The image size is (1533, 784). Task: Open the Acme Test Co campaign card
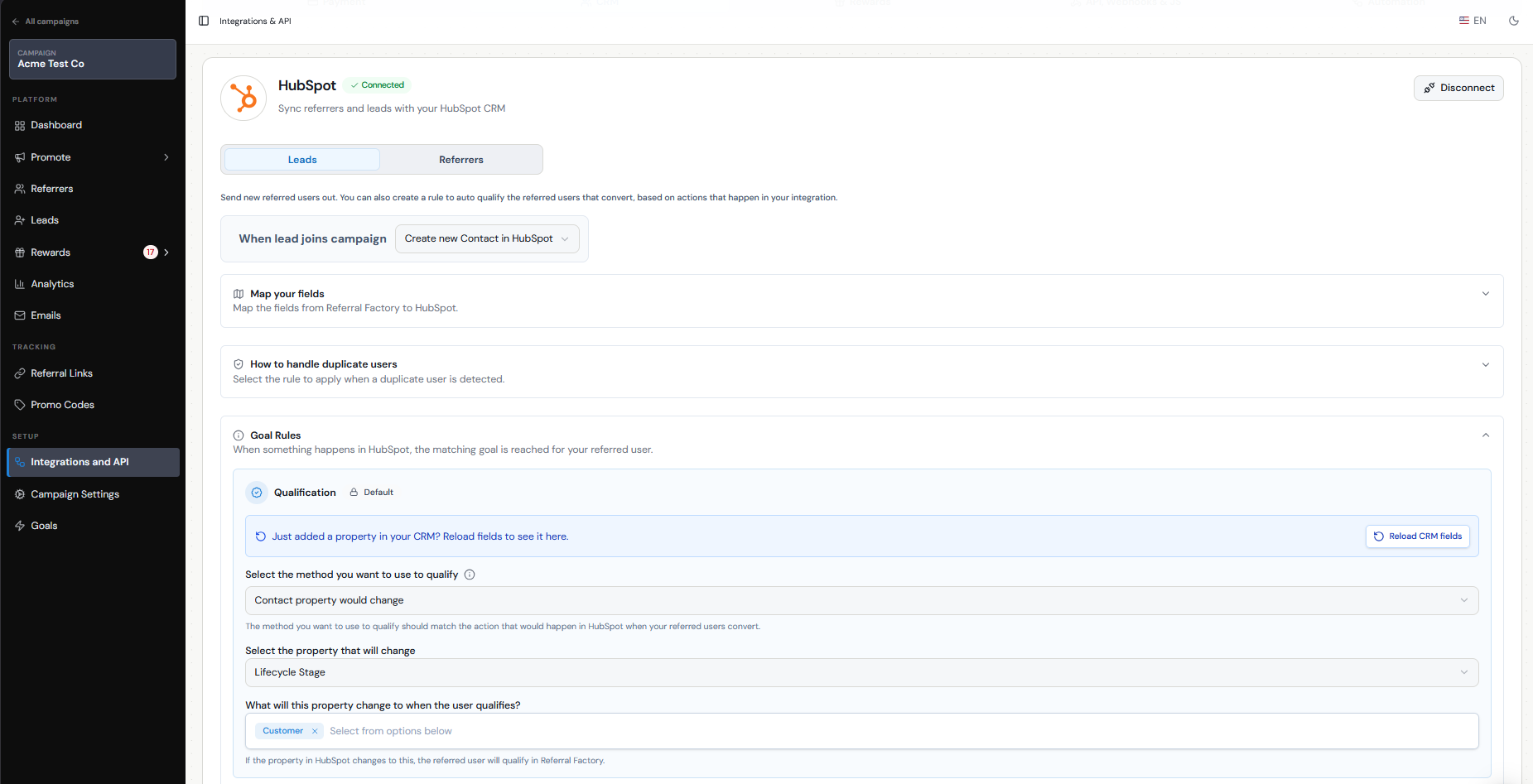tap(93, 59)
